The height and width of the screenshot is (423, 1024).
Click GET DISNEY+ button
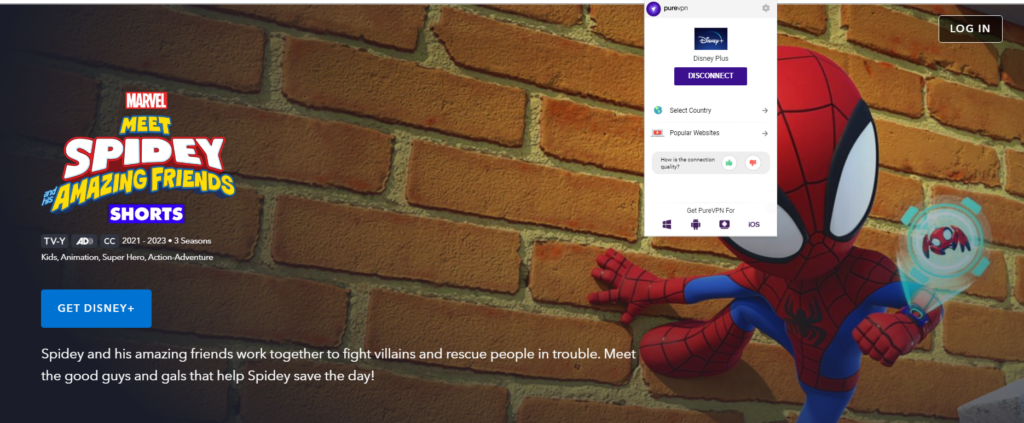tap(96, 308)
